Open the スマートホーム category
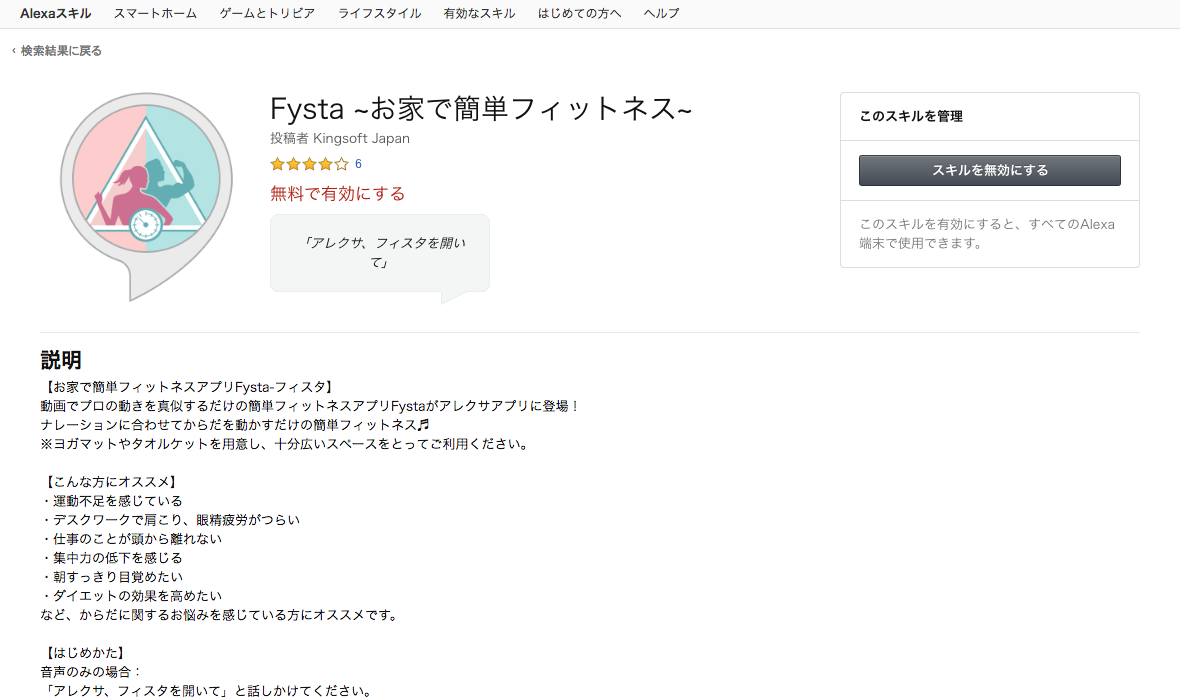 coord(155,14)
